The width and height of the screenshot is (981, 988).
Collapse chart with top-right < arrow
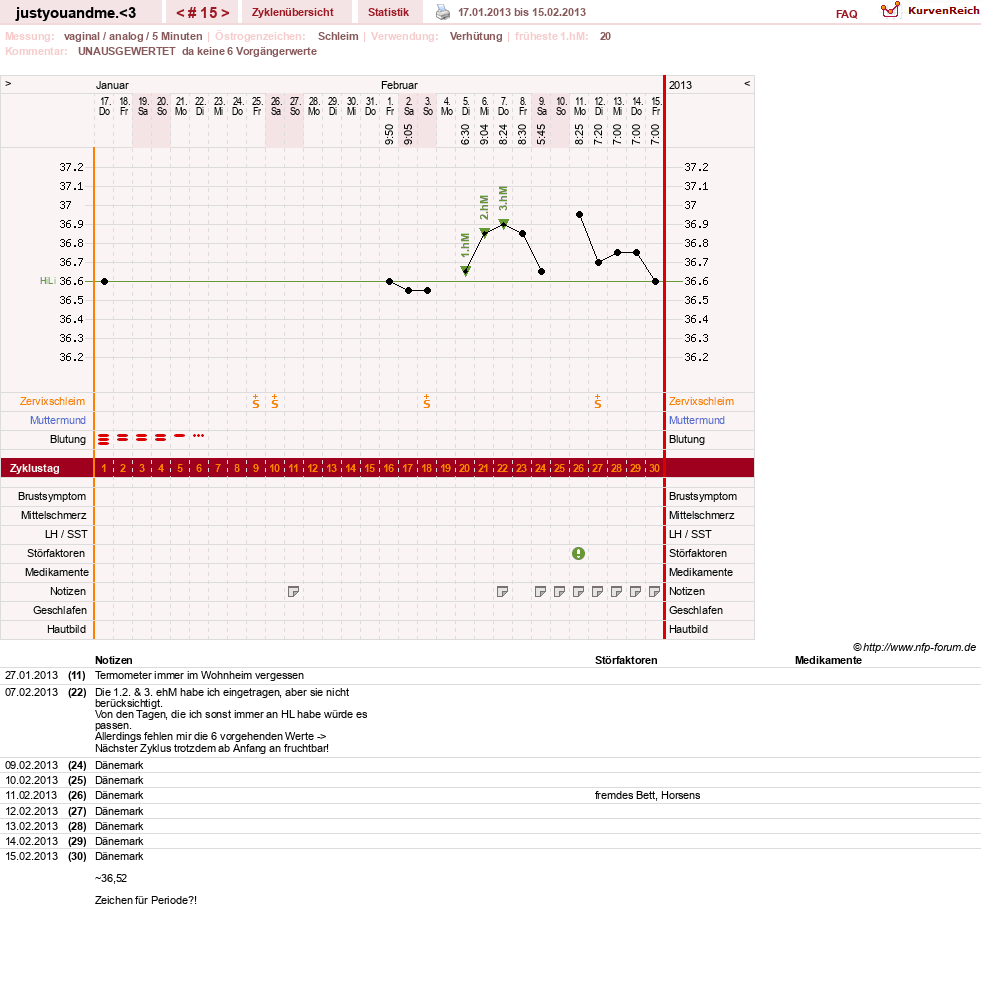coord(747,83)
